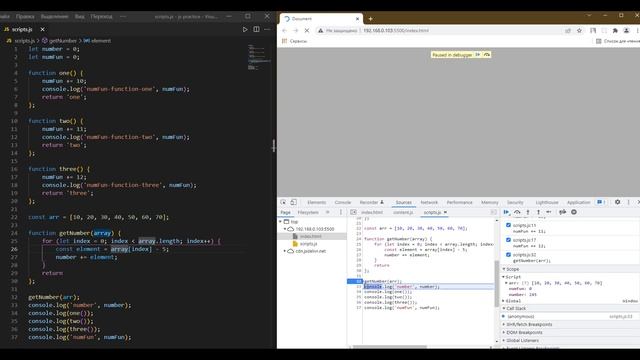The height and width of the screenshot is (360, 640).
Task: Click VS Code minimap
Action: pos(259,57)
